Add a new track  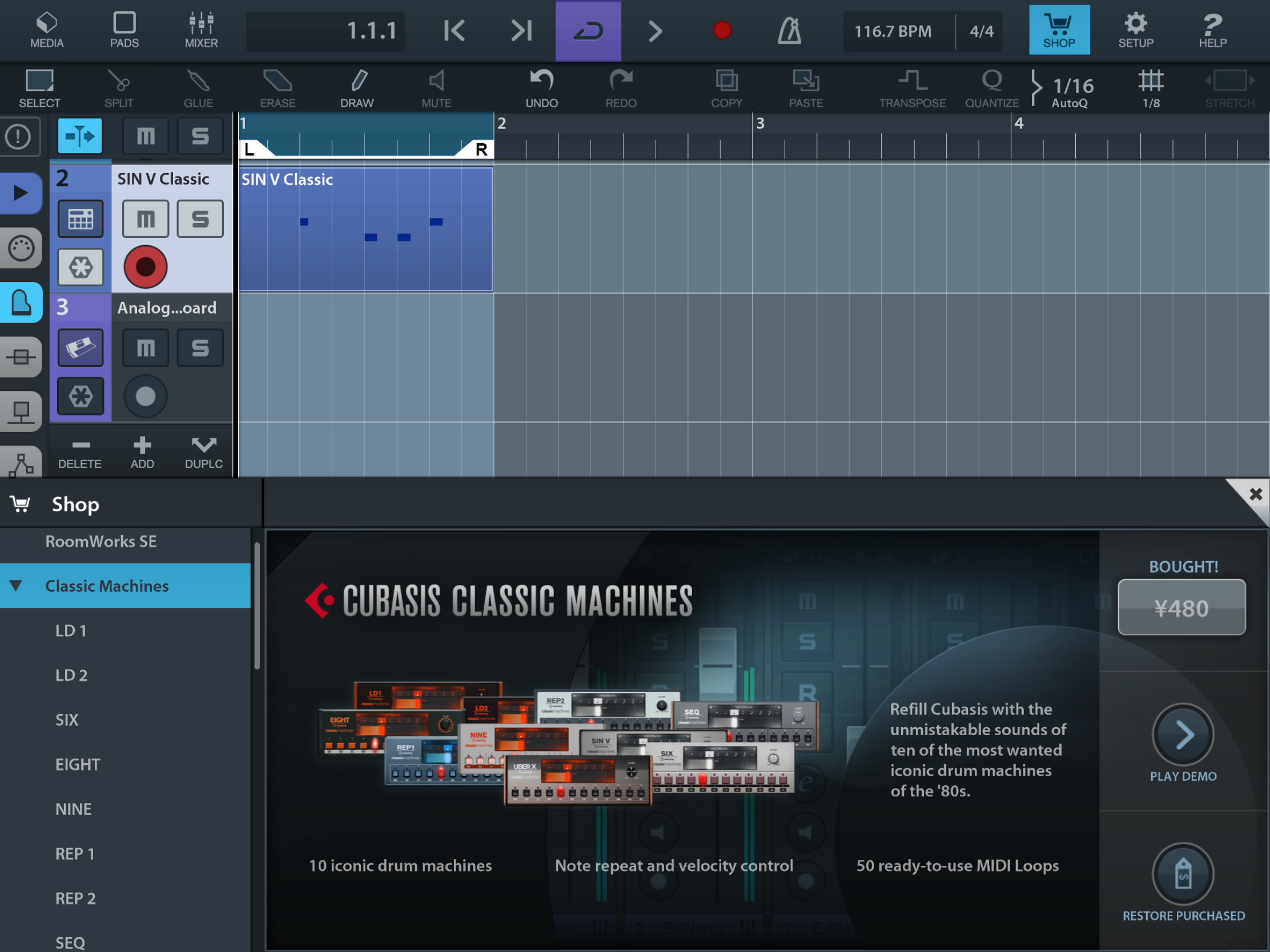[142, 453]
